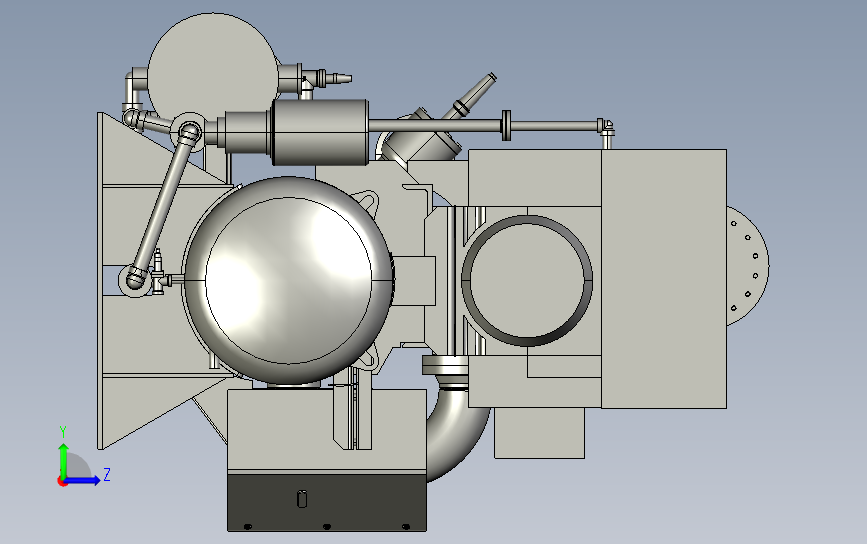Select the horizontal cylinder above the sphere
The width and height of the screenshot is (867, 544).
click(x=320, y=132)
